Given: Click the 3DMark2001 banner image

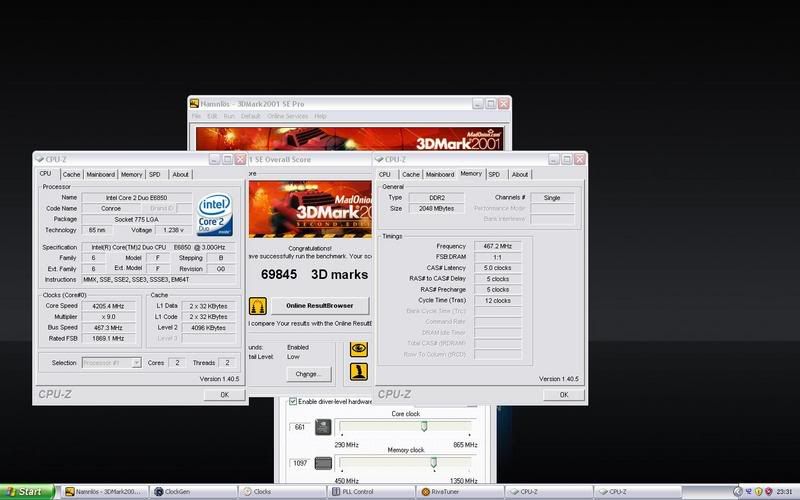Looking at the screenshot, I should 349,139.
